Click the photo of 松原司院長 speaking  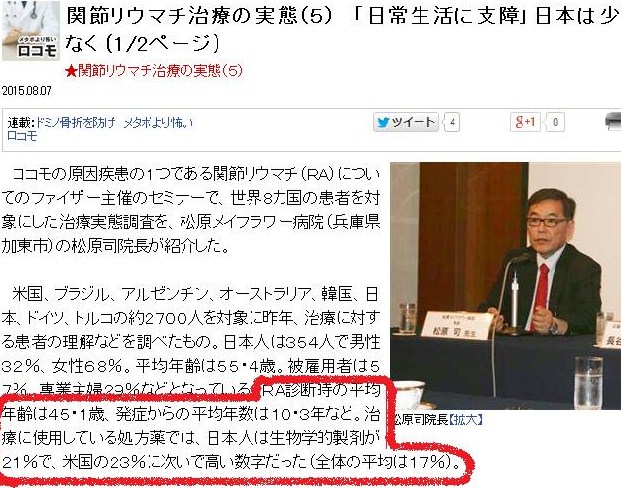click(x=505, y=286)
